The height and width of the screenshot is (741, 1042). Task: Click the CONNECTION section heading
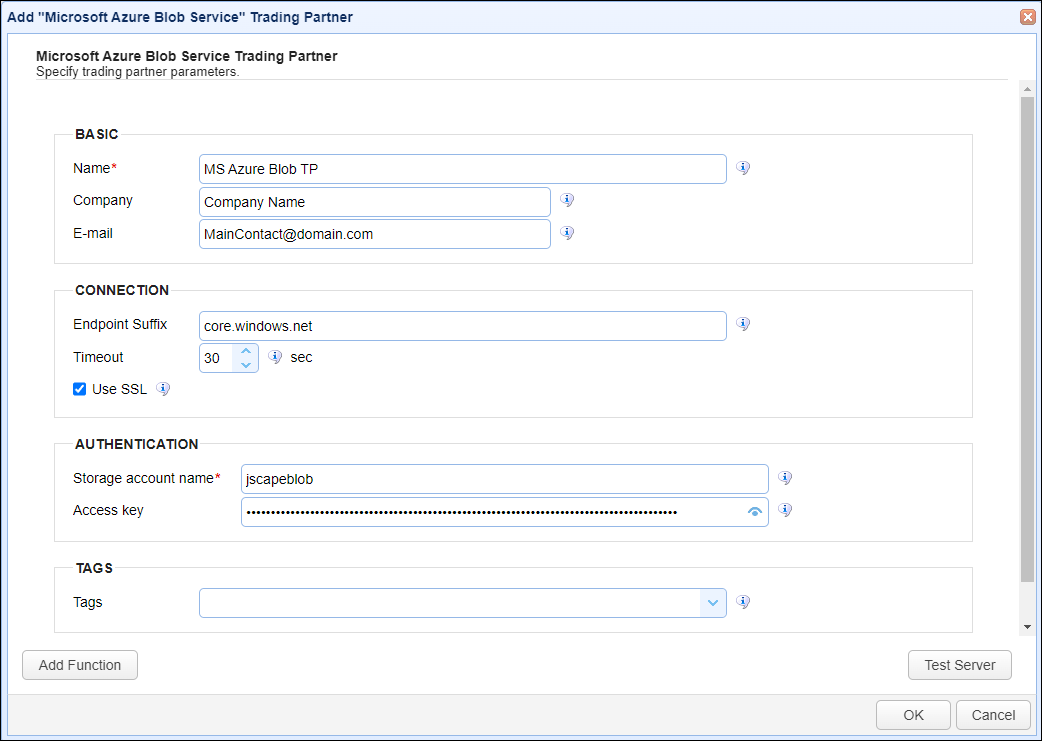(x=122, y=290)
